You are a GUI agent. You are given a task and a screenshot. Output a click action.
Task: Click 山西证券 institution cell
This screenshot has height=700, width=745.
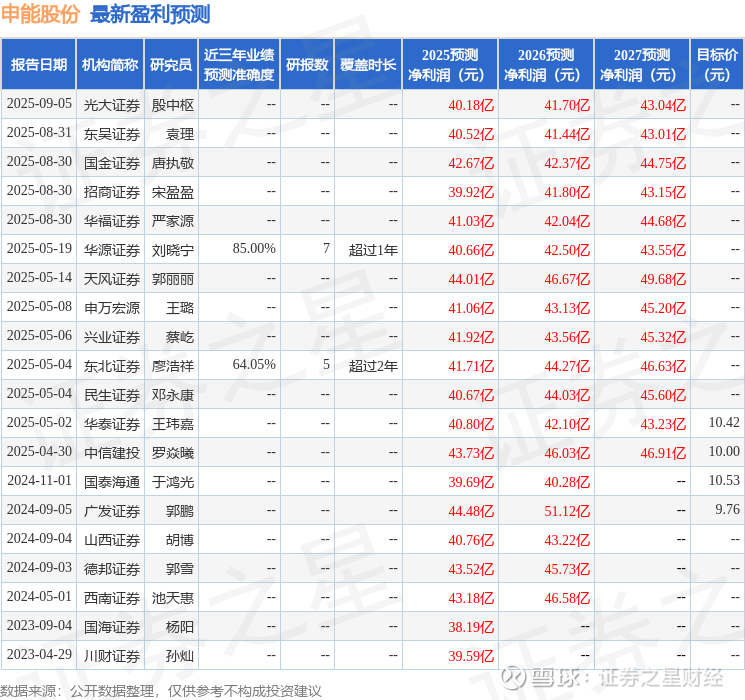point(112,540)
